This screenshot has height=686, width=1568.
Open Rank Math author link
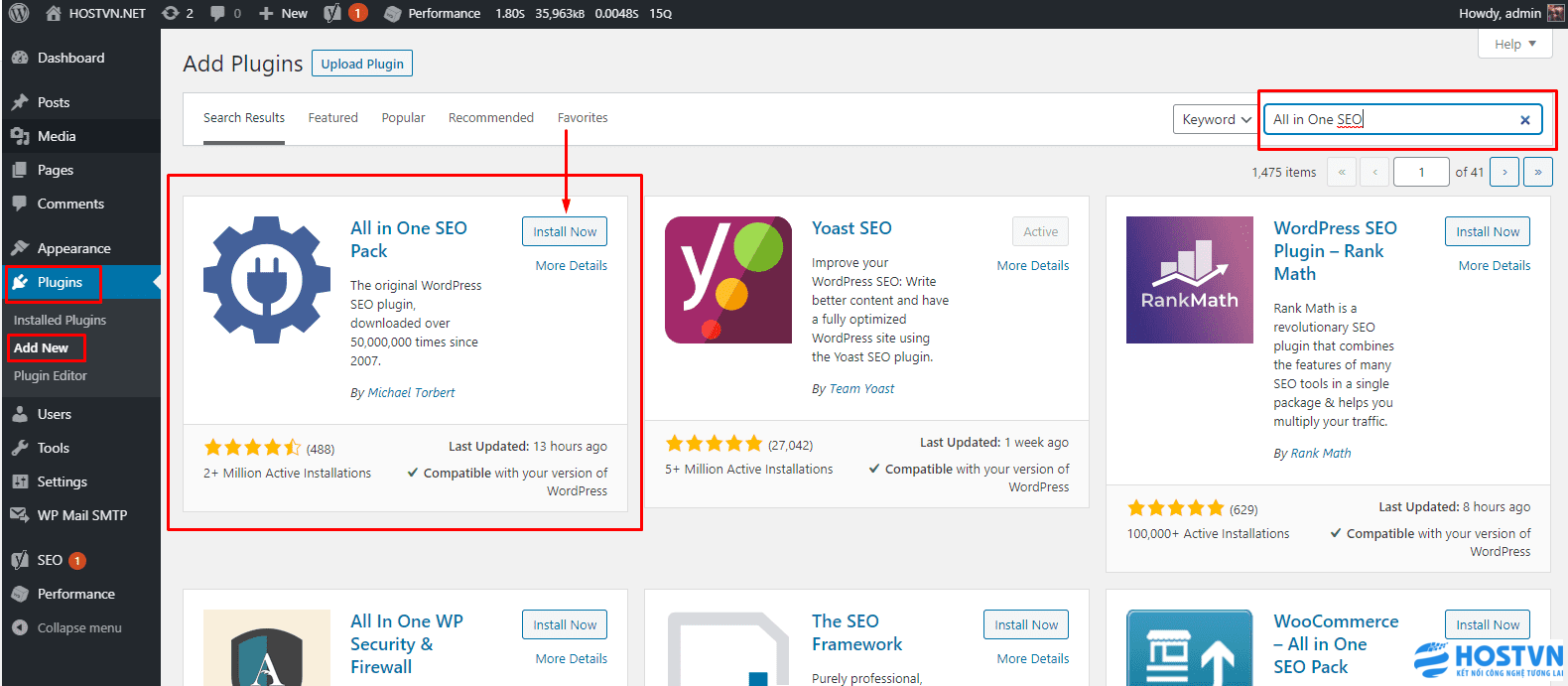1321,453
